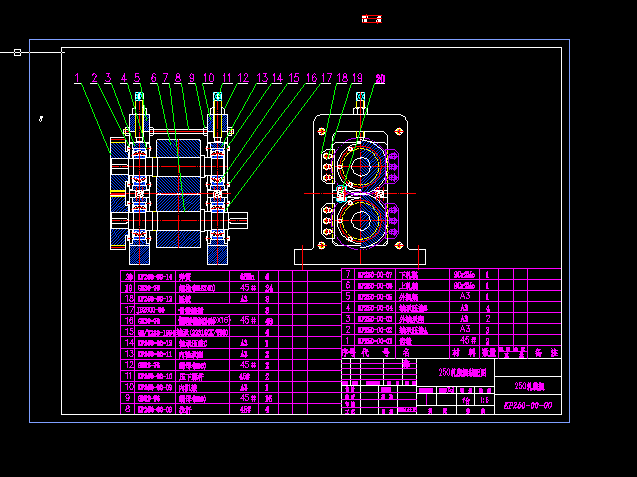Click parts list row number 15 cell

(129, 332)
